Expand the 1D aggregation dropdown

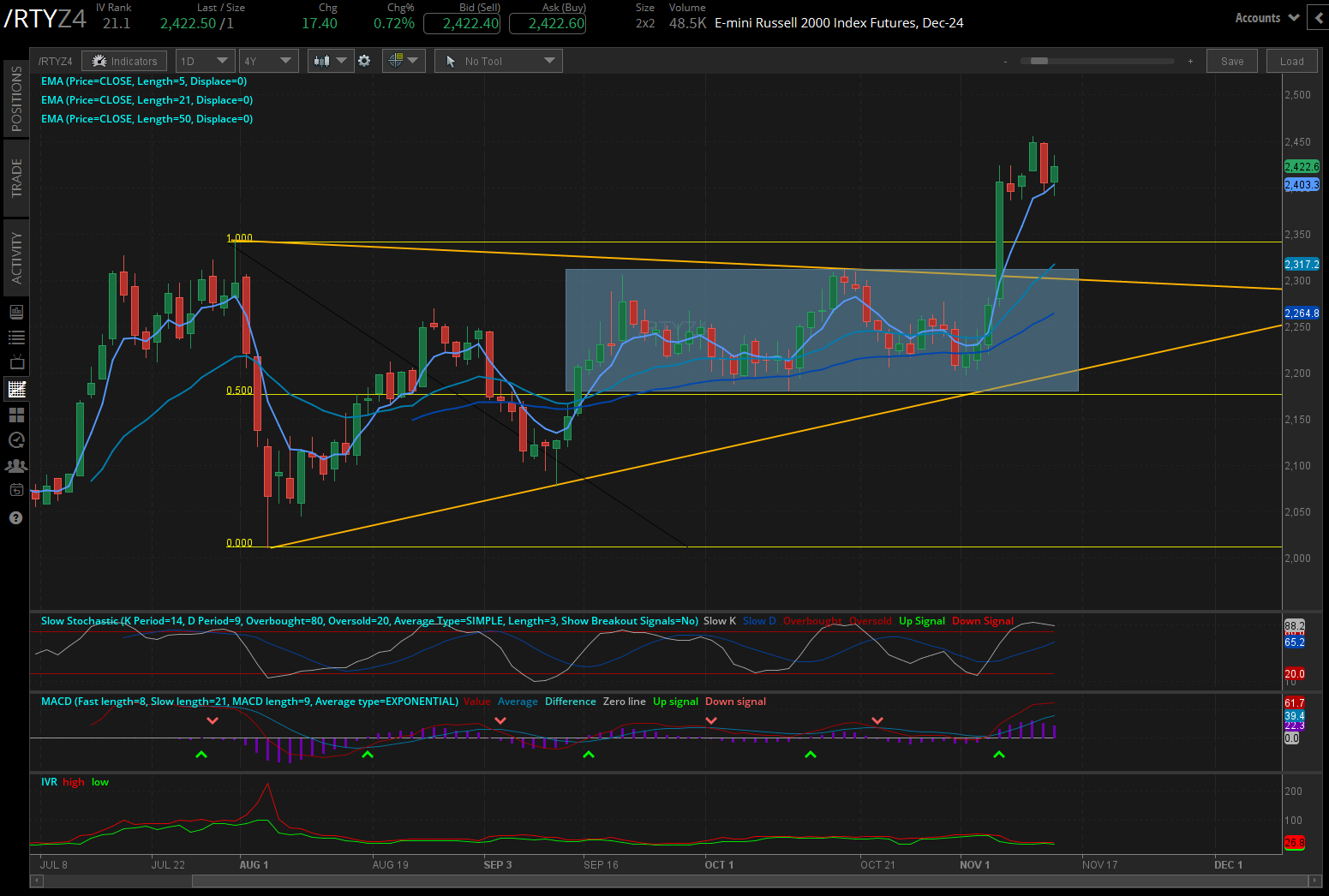pyautogui.click(x=204, y=61)
